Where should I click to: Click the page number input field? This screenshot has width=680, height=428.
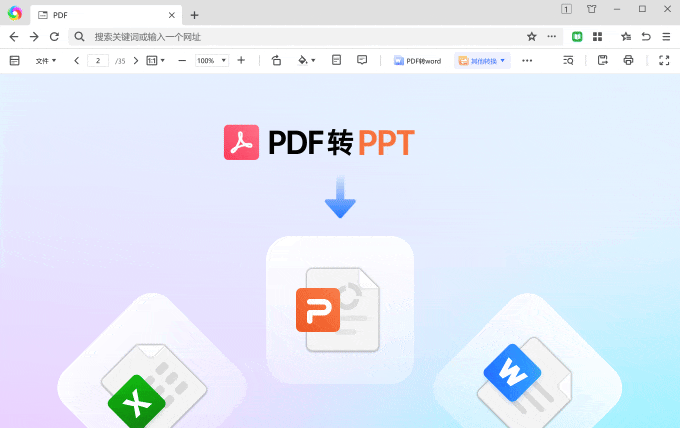click(98, 61)
